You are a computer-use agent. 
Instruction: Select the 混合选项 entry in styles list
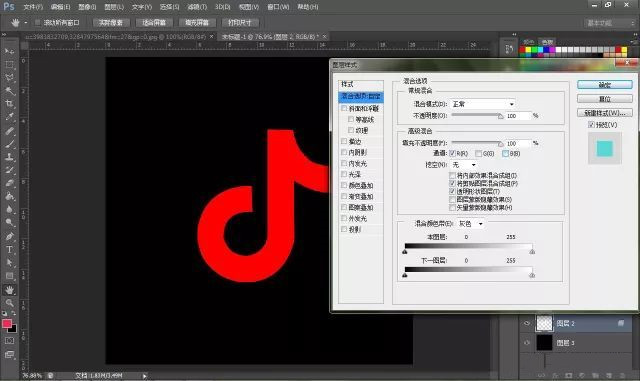(361, 96)
